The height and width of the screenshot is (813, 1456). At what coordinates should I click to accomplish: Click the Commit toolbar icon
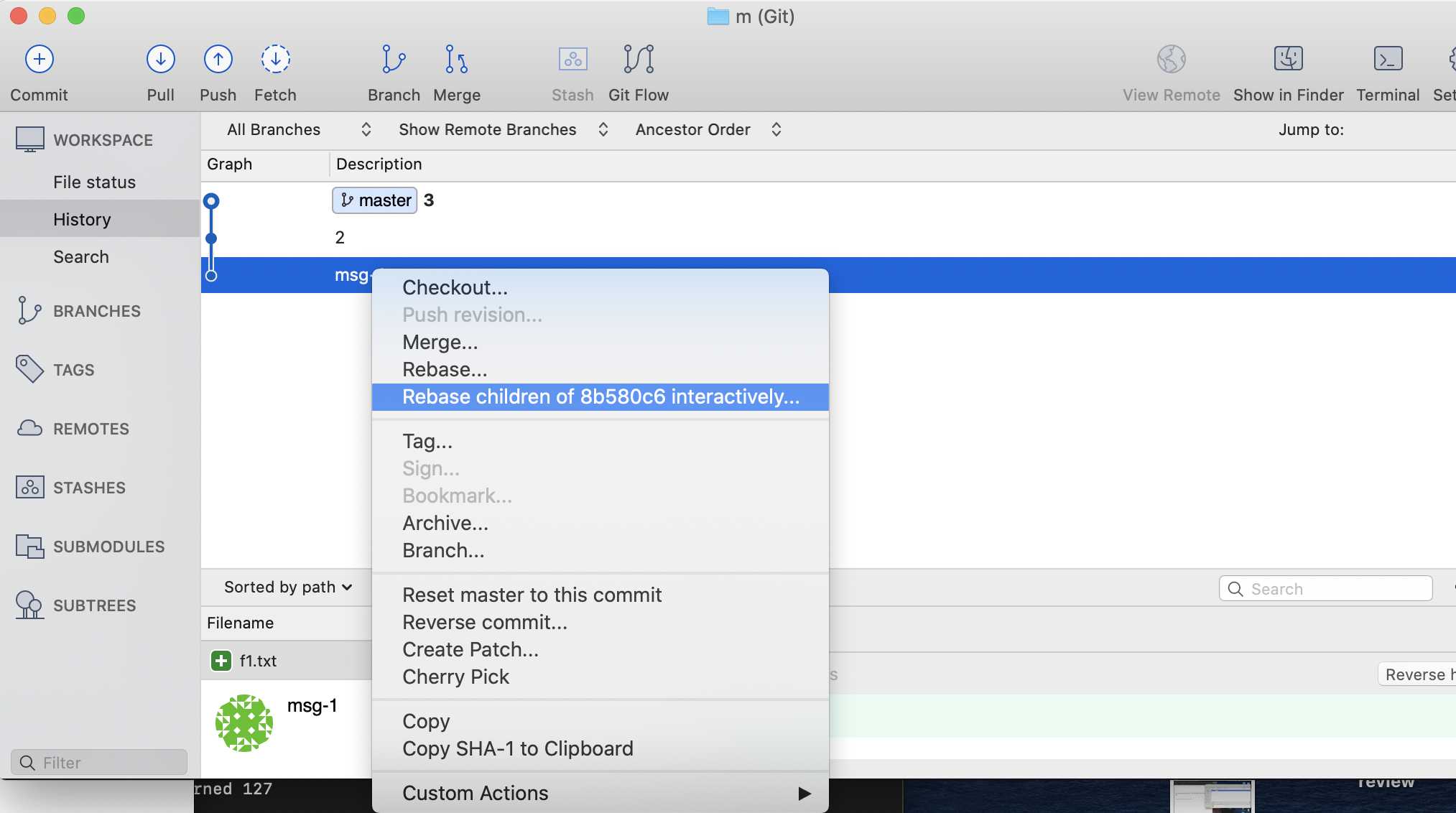tap(40, 60)
